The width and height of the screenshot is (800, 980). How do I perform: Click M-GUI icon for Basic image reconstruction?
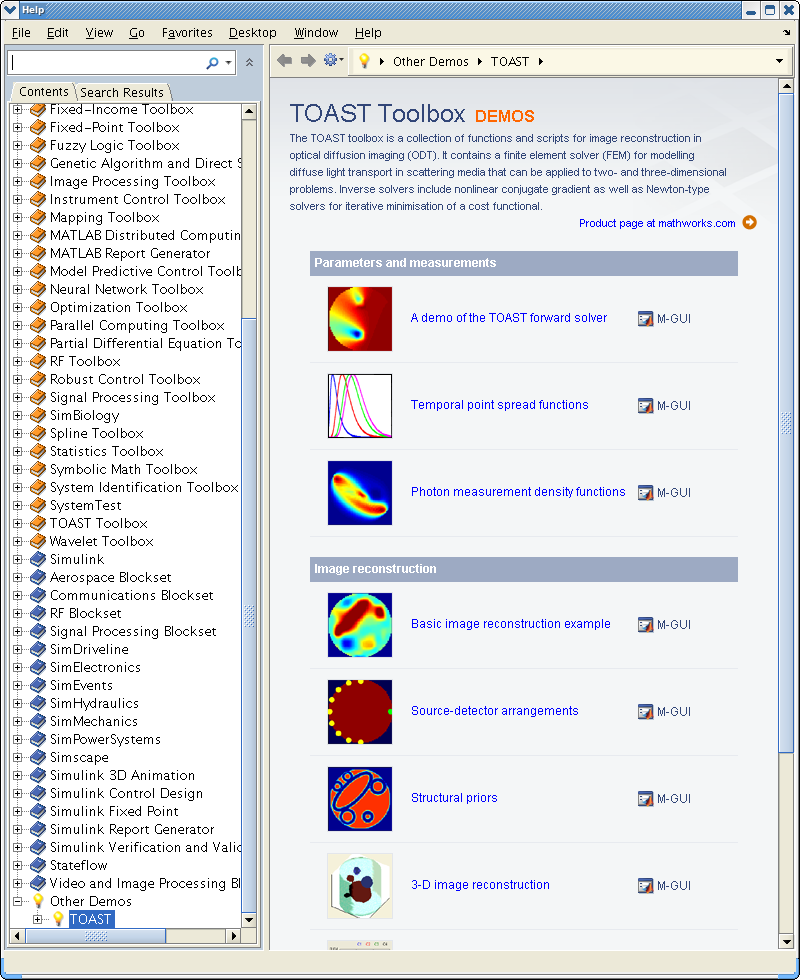645,624
